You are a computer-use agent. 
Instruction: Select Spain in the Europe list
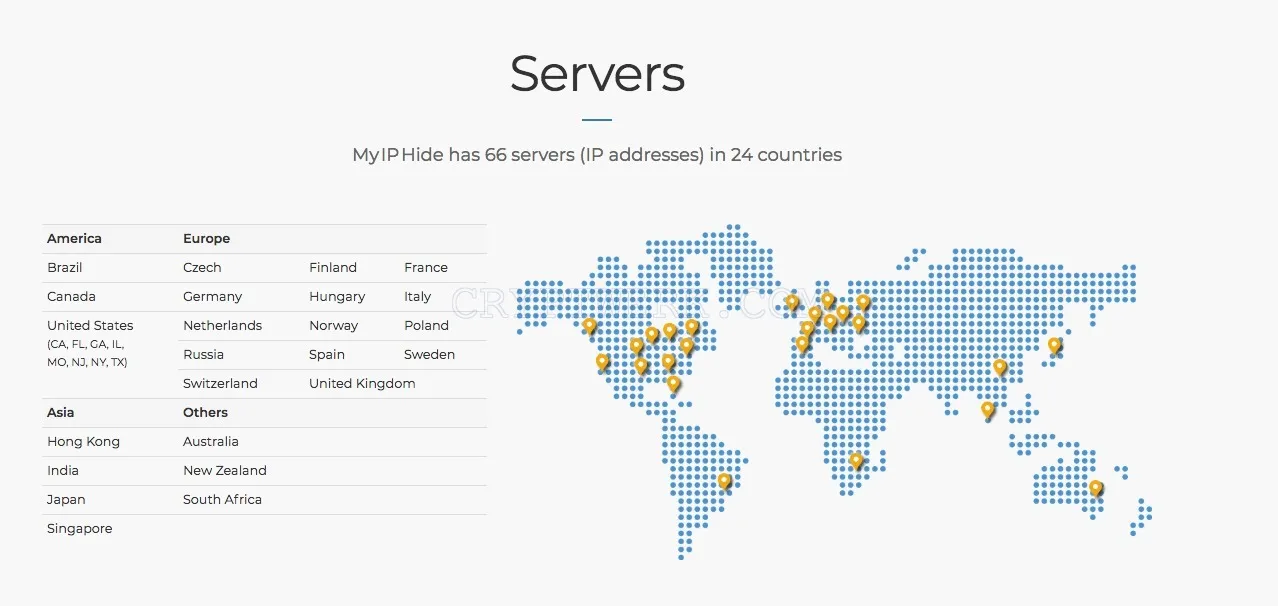coord(327,355)
